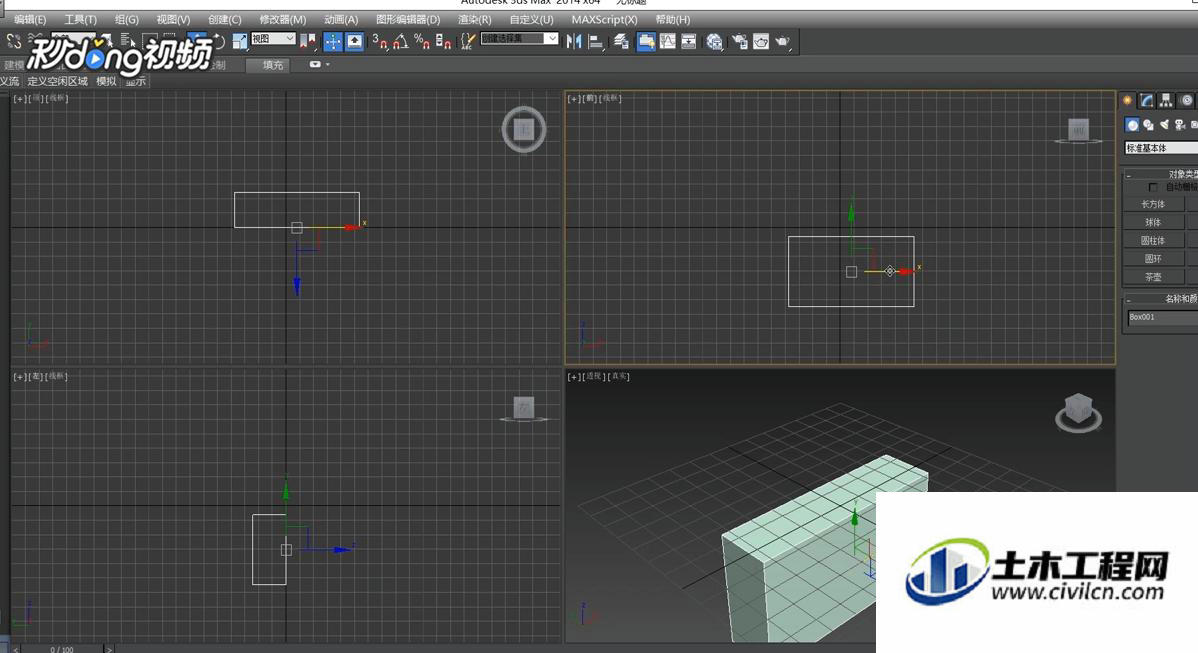Image resolution: width=1198 pixels, height=653 pixels.
Task: Open the 组(G) menu
Action: tap(127, 19)
